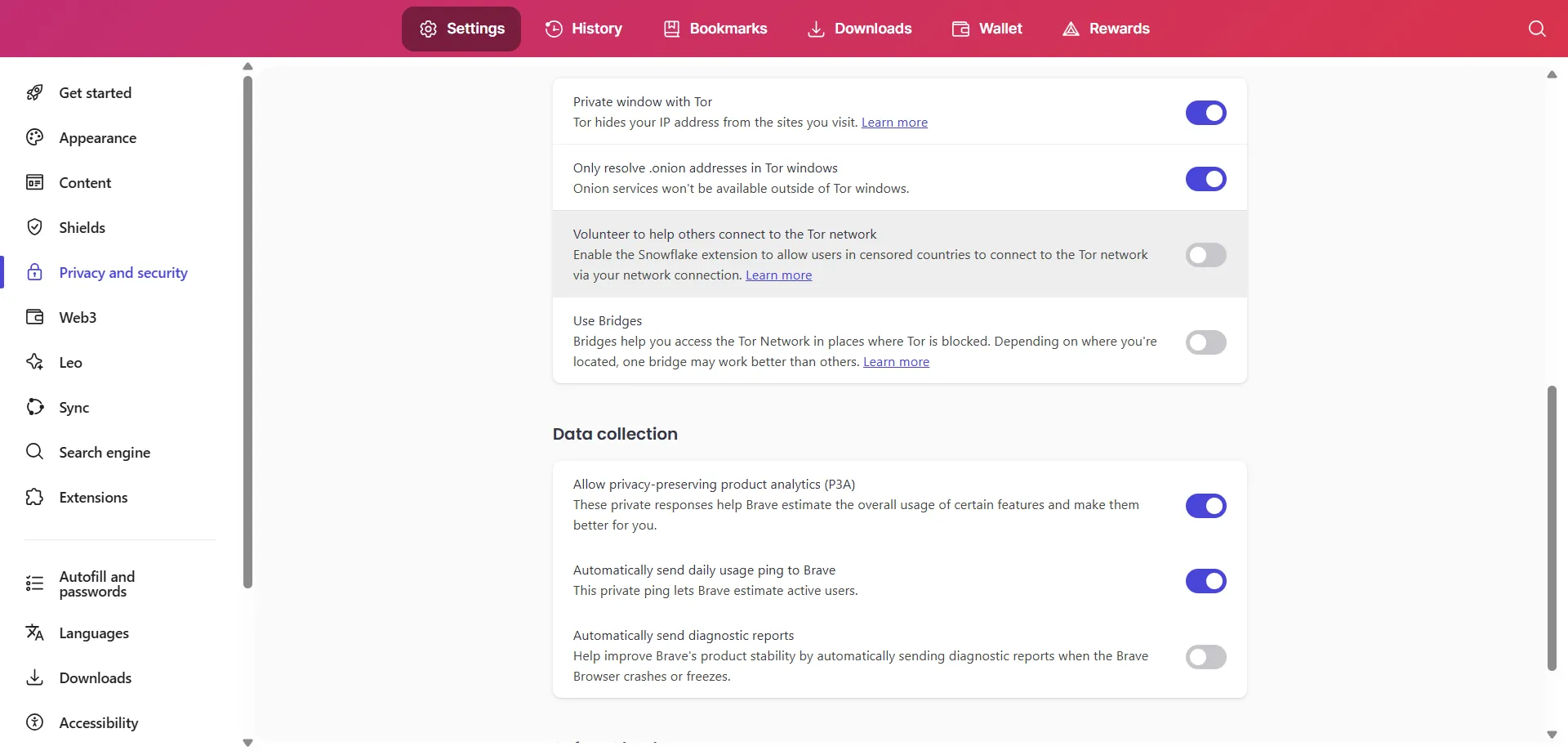Enable the Use Bridges toggle
Viewport: 1568px width, 751px height.
pyautogui.click(x=1205, y=342)
